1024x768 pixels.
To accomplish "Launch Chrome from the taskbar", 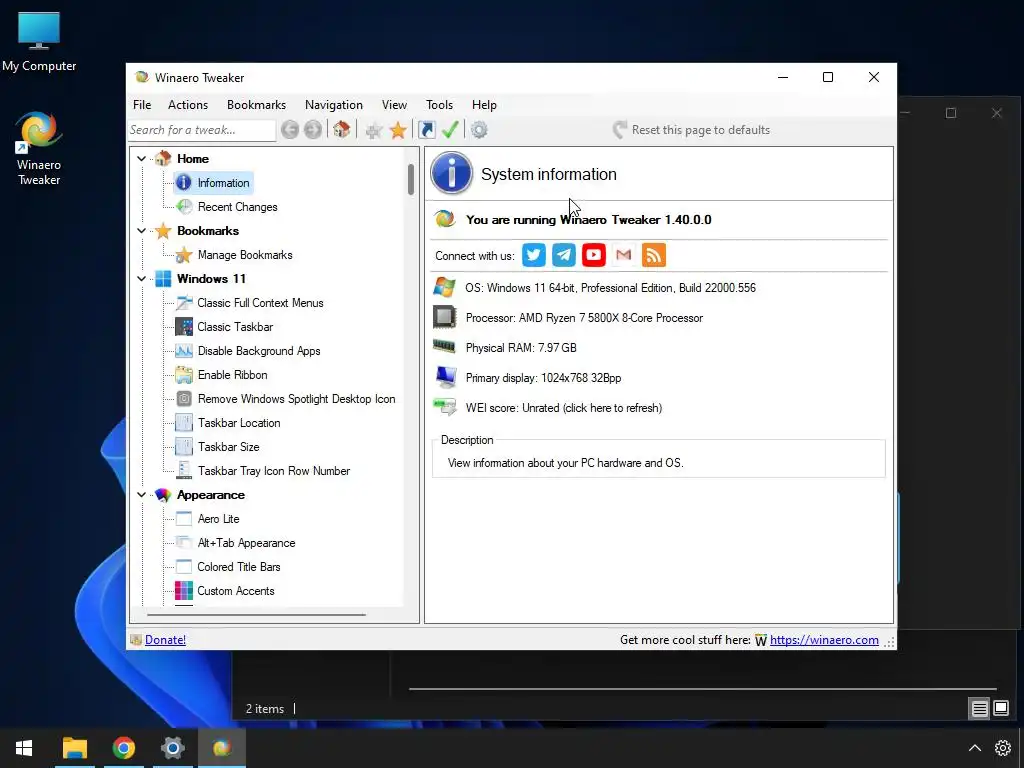I will coord(123,747).
